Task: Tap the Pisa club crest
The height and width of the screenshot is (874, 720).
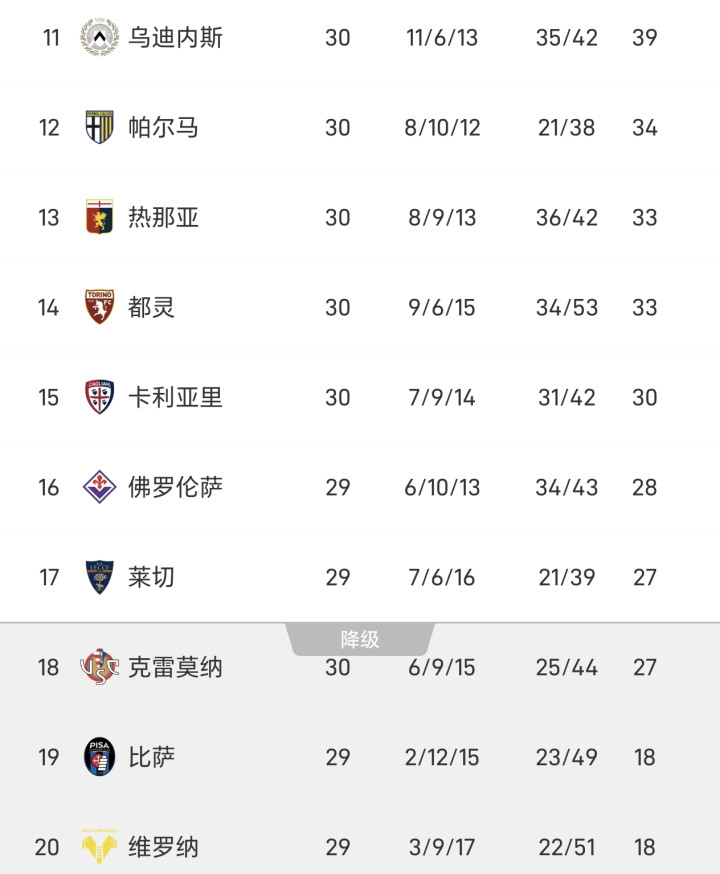Action: coord(99,757)
